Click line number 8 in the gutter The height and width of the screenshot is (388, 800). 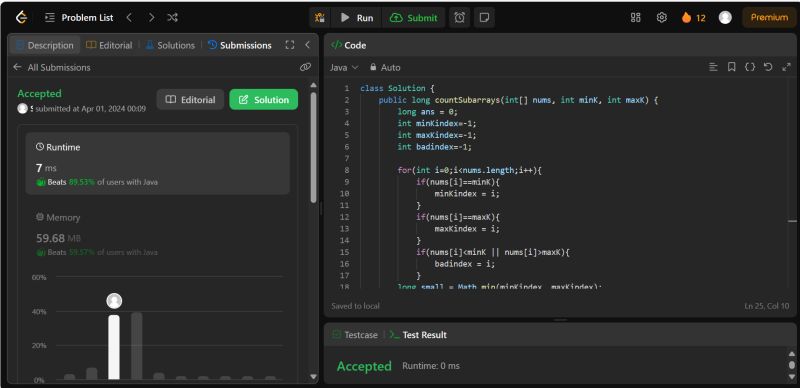347,171
